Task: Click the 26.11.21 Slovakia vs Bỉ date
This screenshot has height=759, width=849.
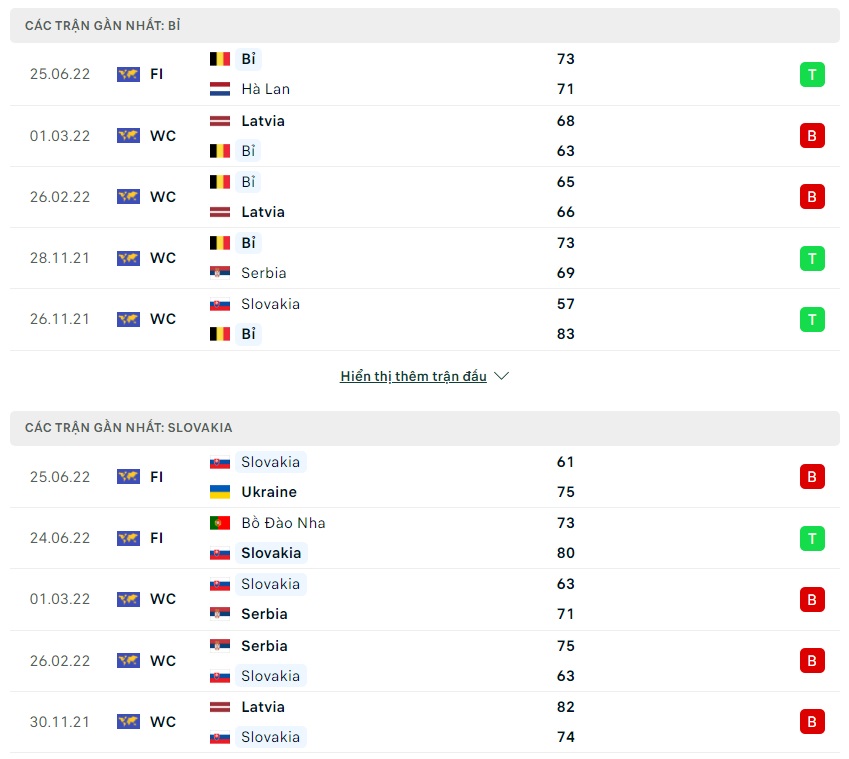Action: click(60, 319)
